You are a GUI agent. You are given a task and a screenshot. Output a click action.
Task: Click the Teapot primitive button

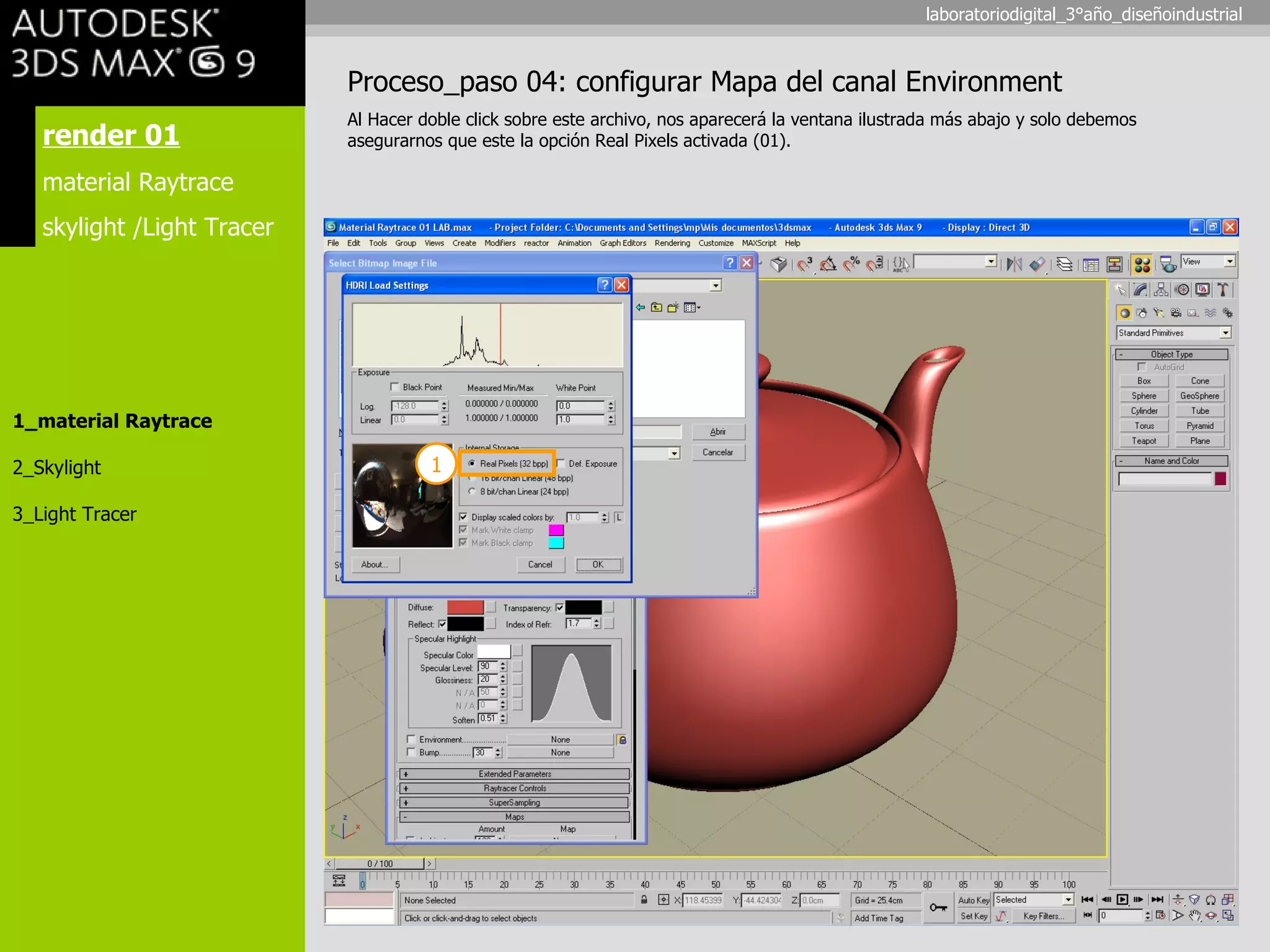1143,441
